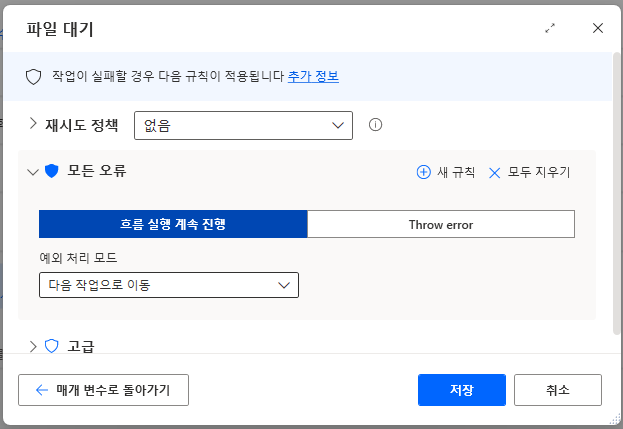Viewport: 623px width, 429px height.
Task: Click the info icon next to retry policy
Action: pos(375,125)
